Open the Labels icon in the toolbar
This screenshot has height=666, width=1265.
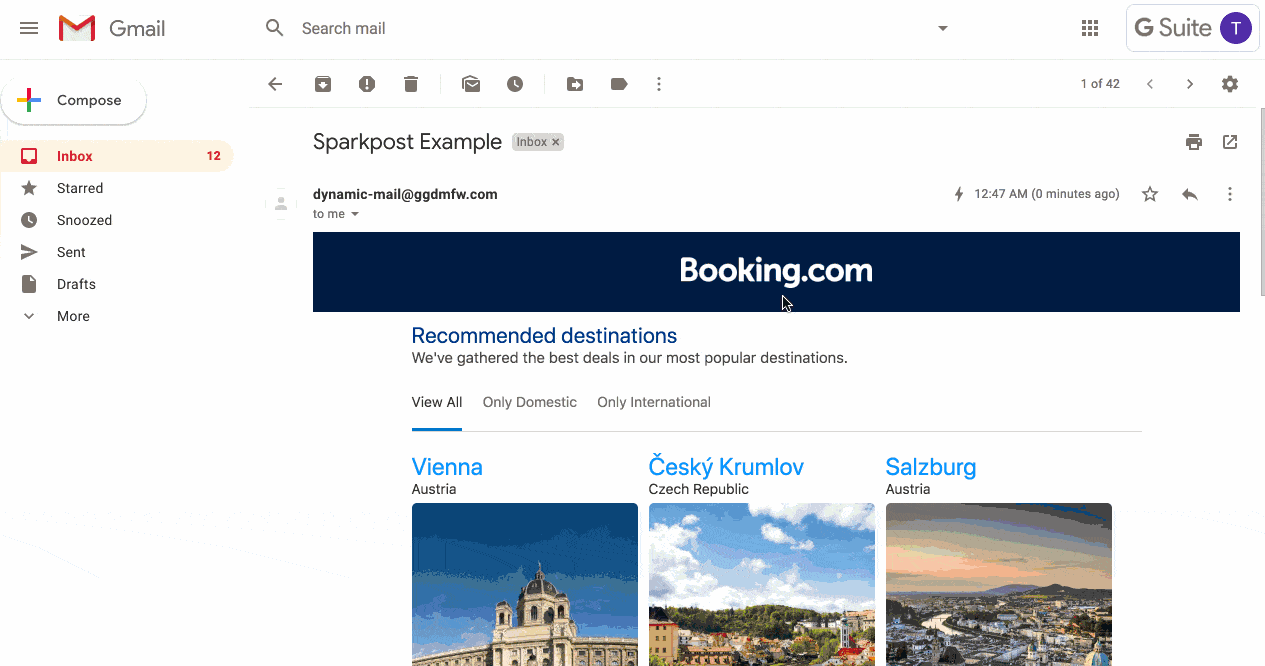pos(619,85)
